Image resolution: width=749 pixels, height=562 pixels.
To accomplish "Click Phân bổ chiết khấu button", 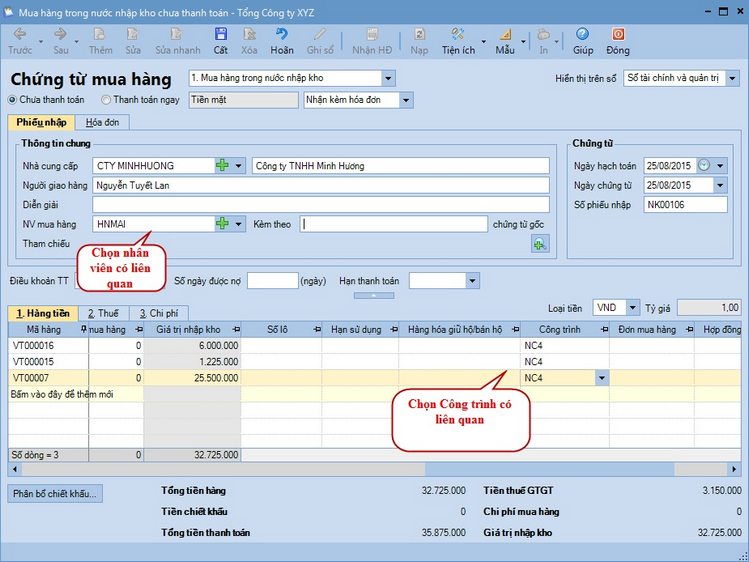I will click(55, 494).
